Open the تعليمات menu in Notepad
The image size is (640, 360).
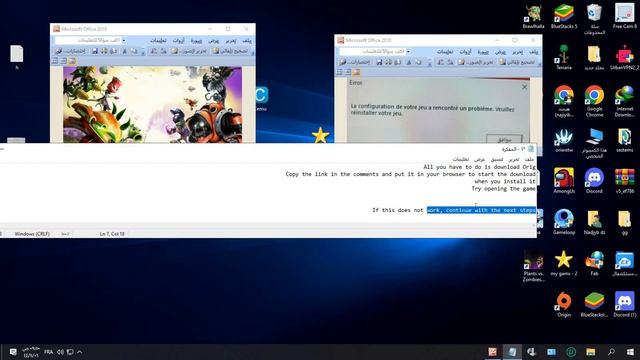point(461,159)
